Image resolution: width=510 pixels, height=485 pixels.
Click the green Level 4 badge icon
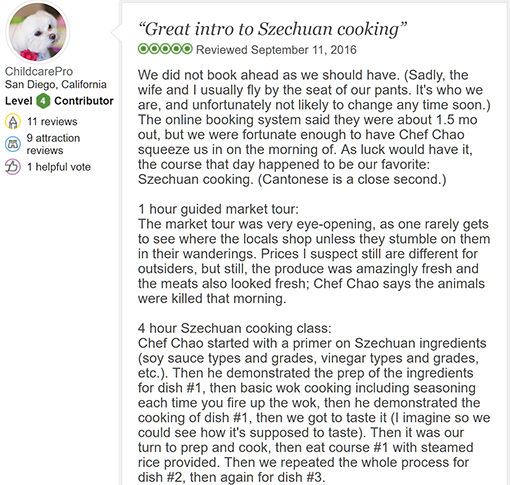[43, 101]
